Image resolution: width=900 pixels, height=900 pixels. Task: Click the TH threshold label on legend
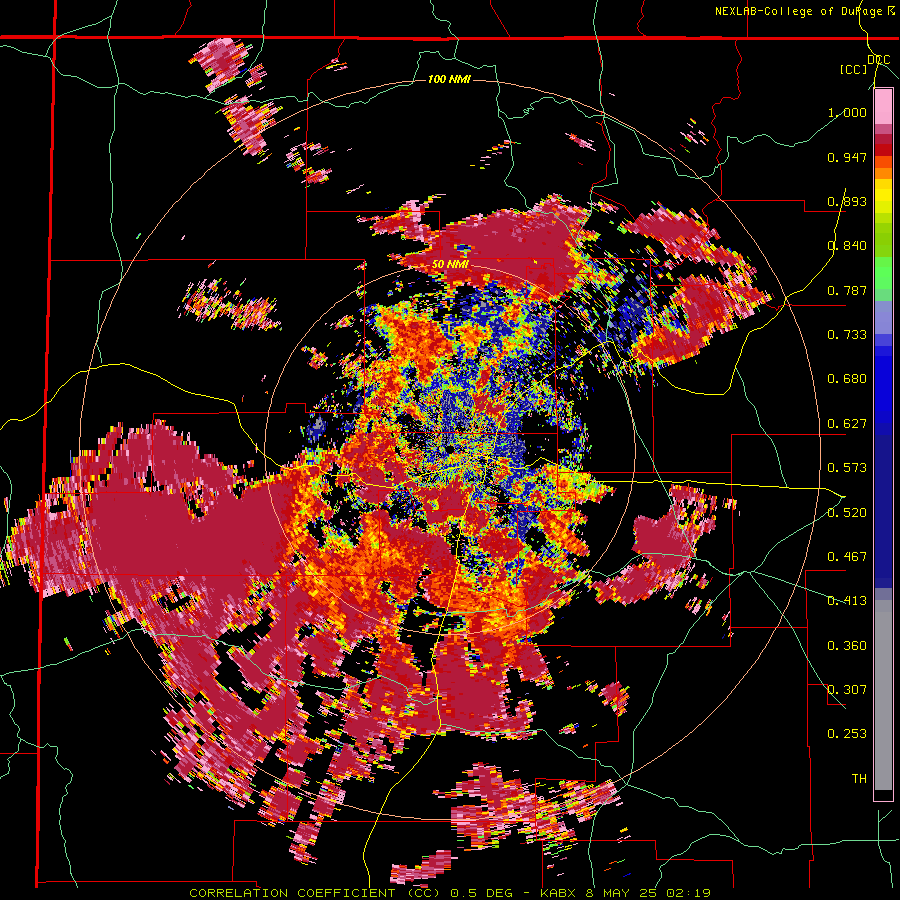(x=859, y=779)
